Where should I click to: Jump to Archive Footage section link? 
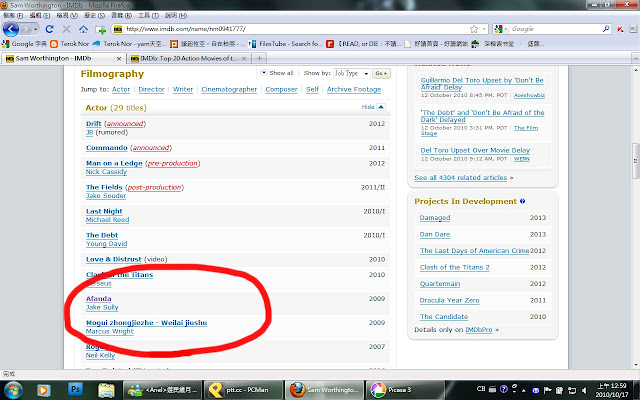coord(354,89)
